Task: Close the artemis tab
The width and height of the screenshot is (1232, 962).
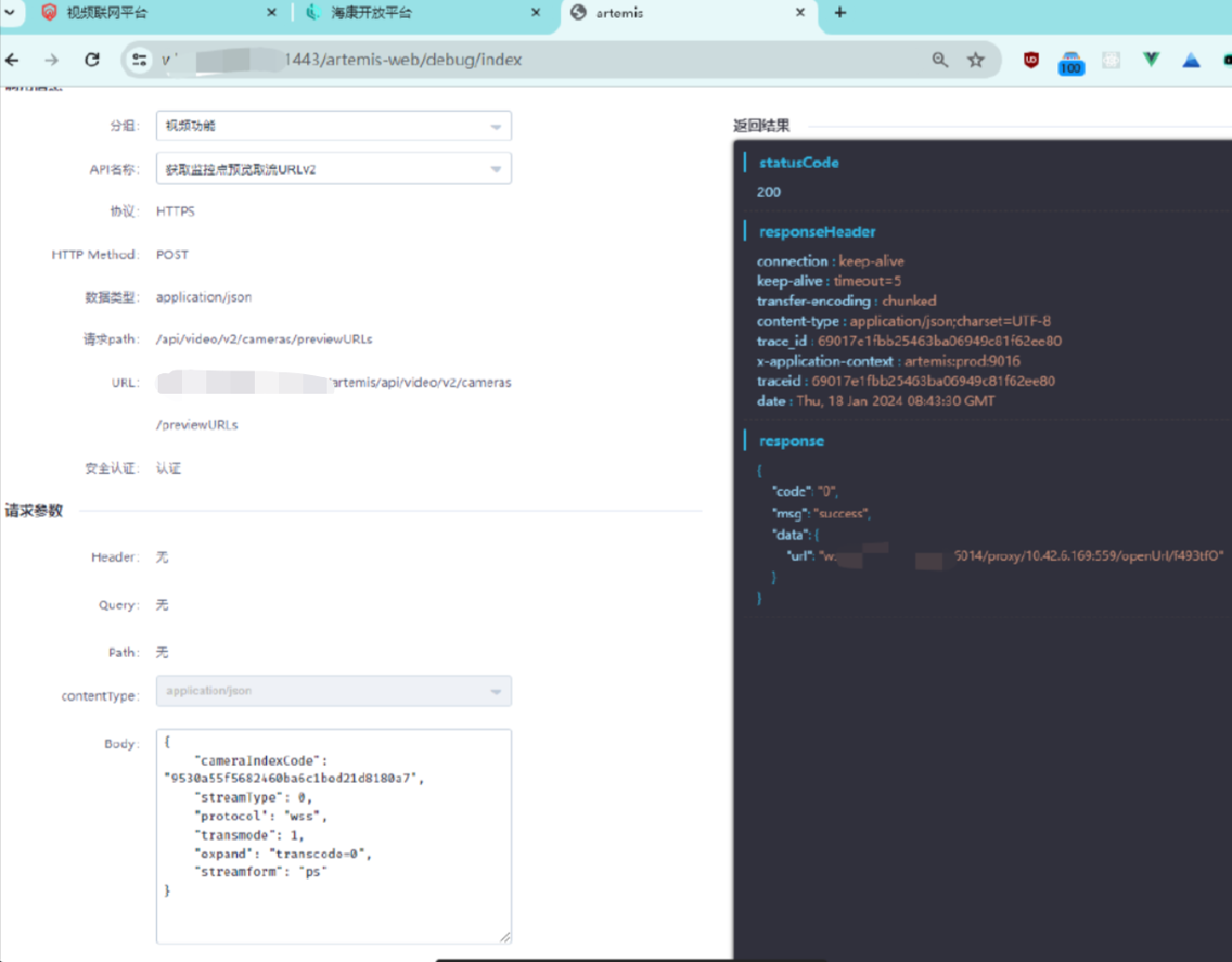Action: click(x=800, y=12)
